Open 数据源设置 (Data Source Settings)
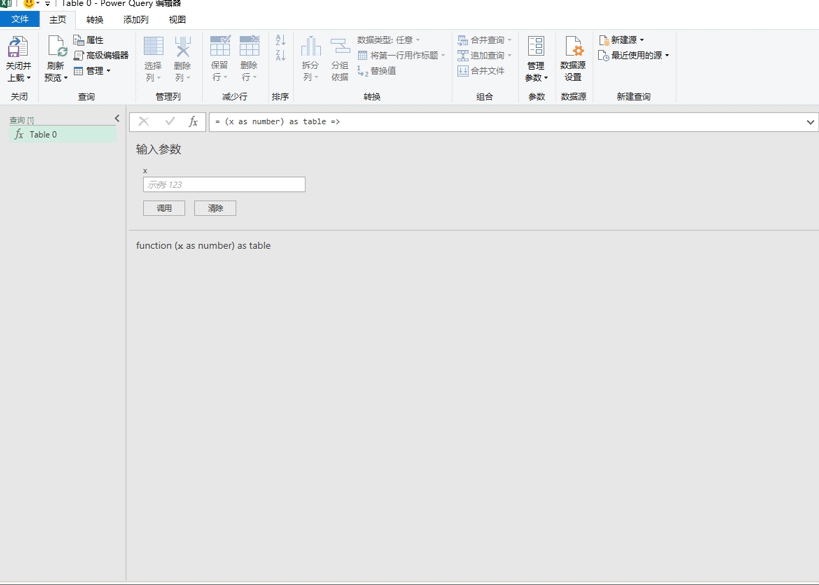The image size is (819, 585). pyautogui.click(x=573, y=48)
